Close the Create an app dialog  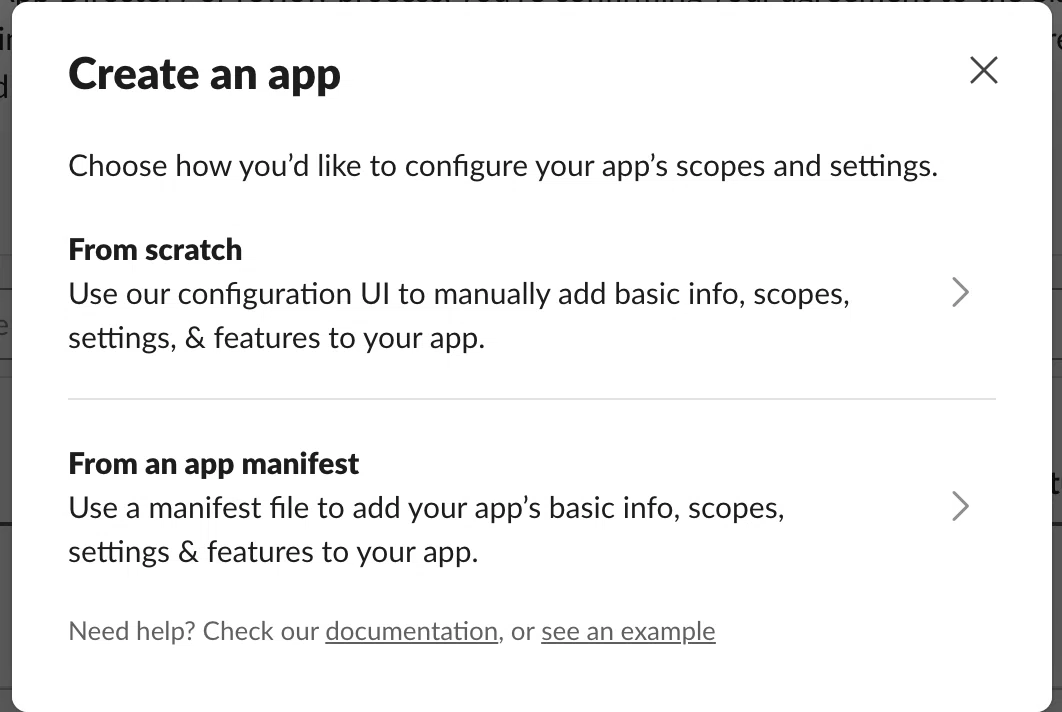pyautogui.click(x=983, y=70)
